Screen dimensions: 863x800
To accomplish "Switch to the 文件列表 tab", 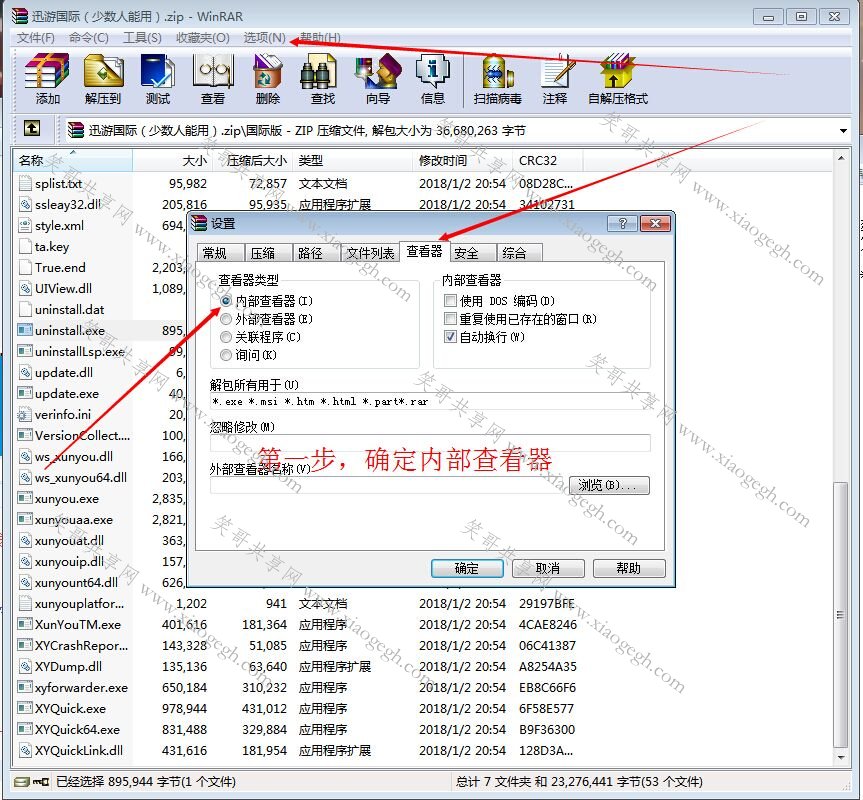I will (370, 253).
